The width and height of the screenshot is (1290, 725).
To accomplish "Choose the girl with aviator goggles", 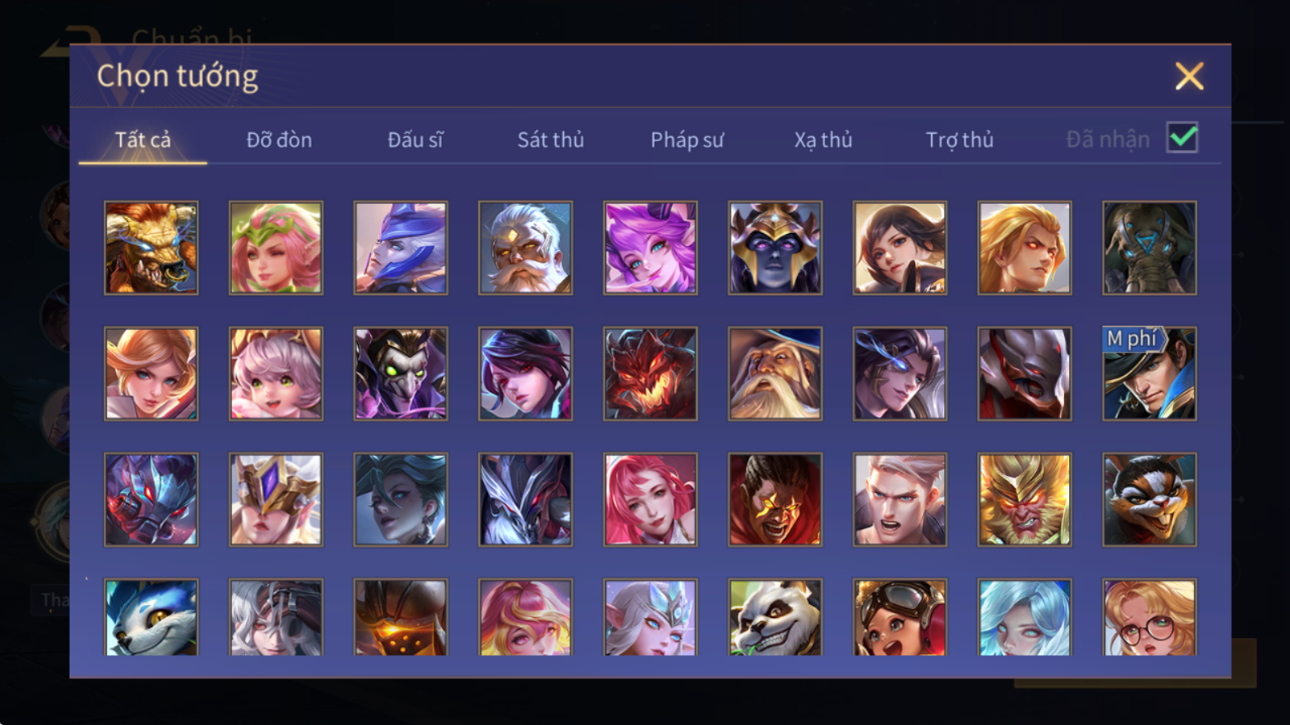I will pos(900,617).
